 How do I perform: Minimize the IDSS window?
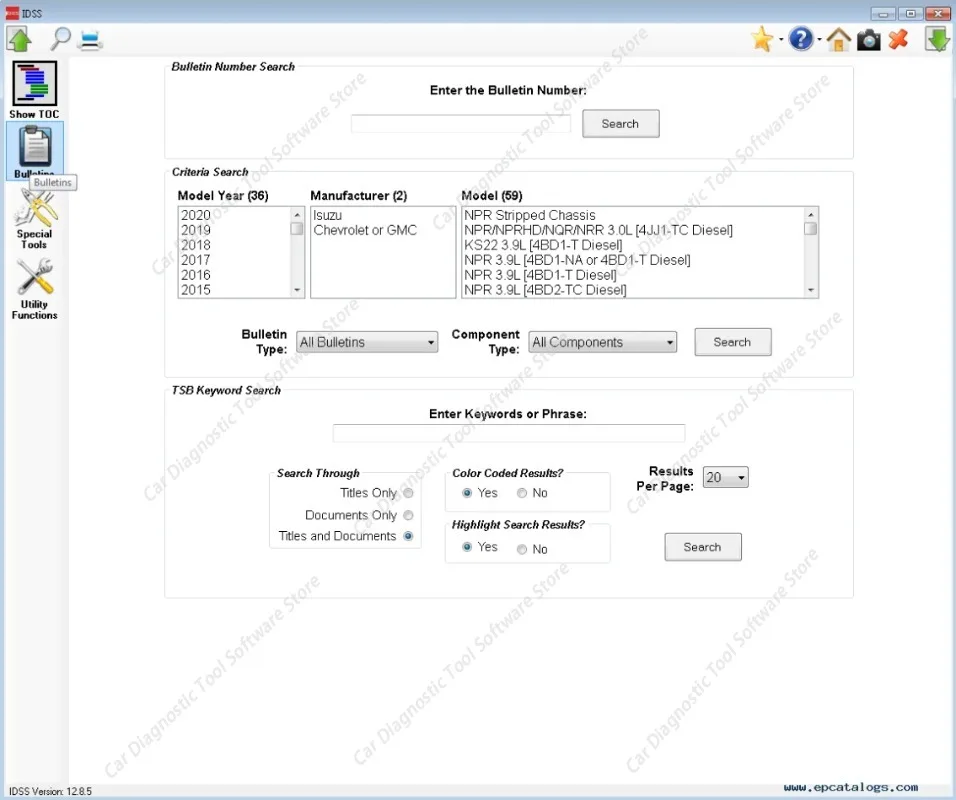click(883, 13)
